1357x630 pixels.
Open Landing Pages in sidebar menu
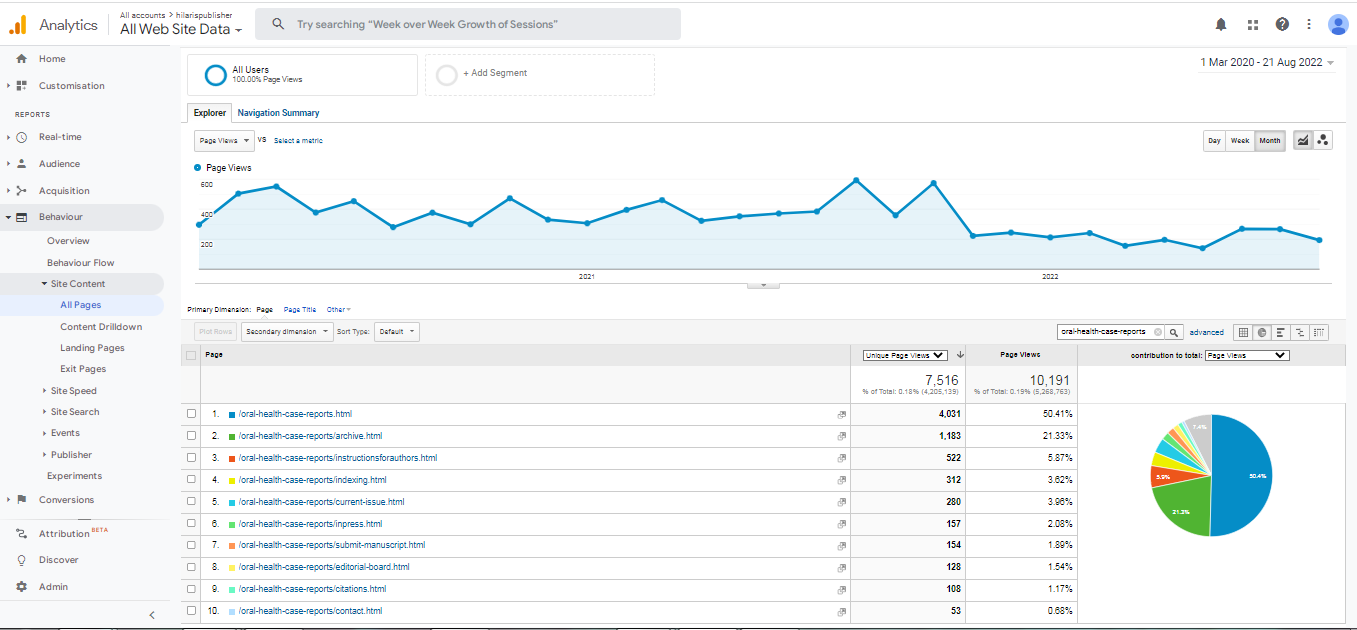coord(92,348)
